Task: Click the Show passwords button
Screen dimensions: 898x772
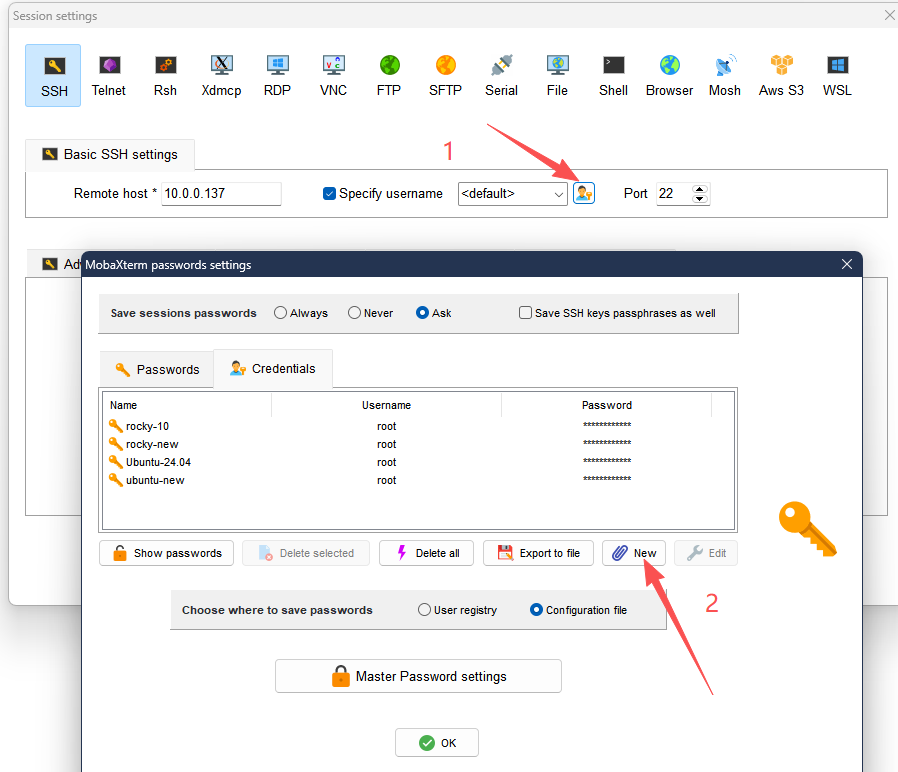Action: [166, 553]
